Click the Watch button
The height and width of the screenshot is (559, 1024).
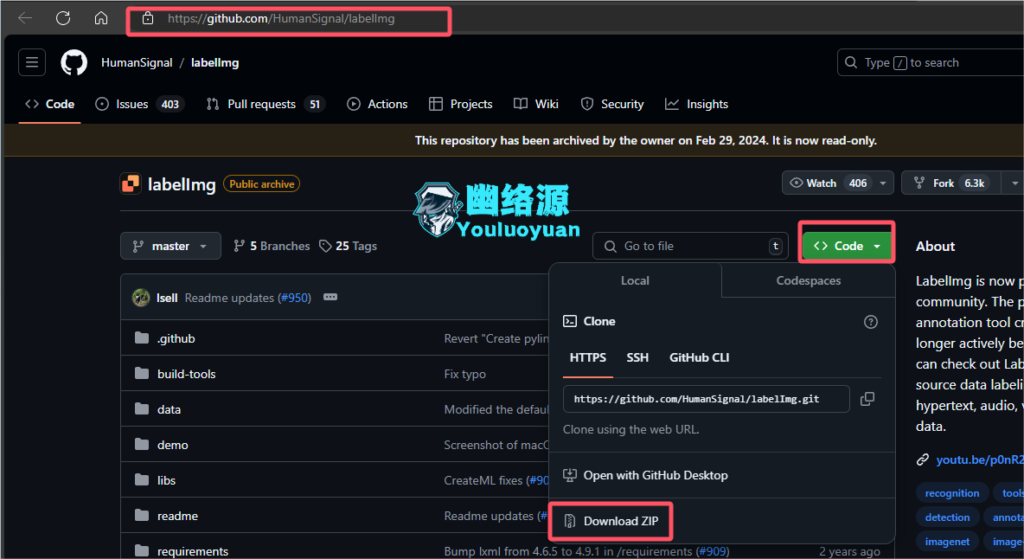pos(827,184)
